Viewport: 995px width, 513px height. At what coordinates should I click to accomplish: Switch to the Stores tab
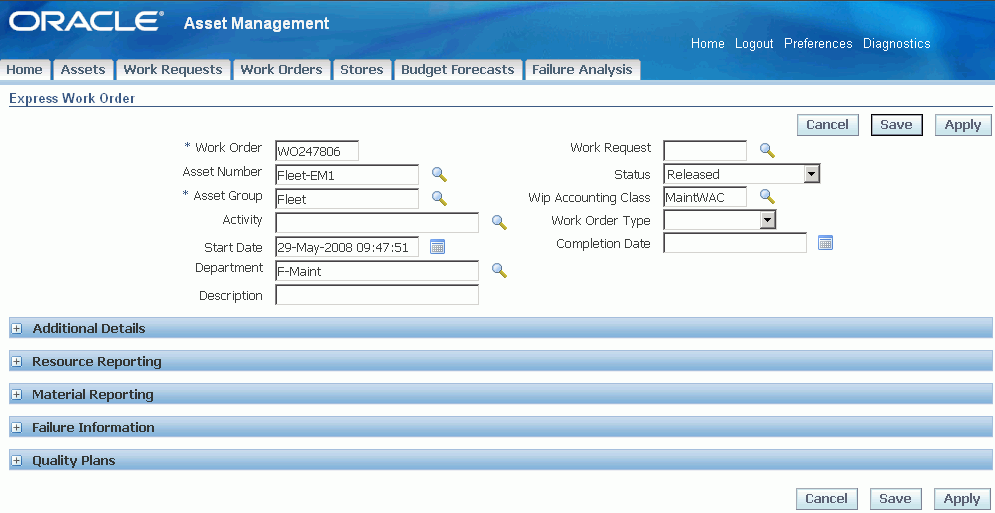point(362,70)
